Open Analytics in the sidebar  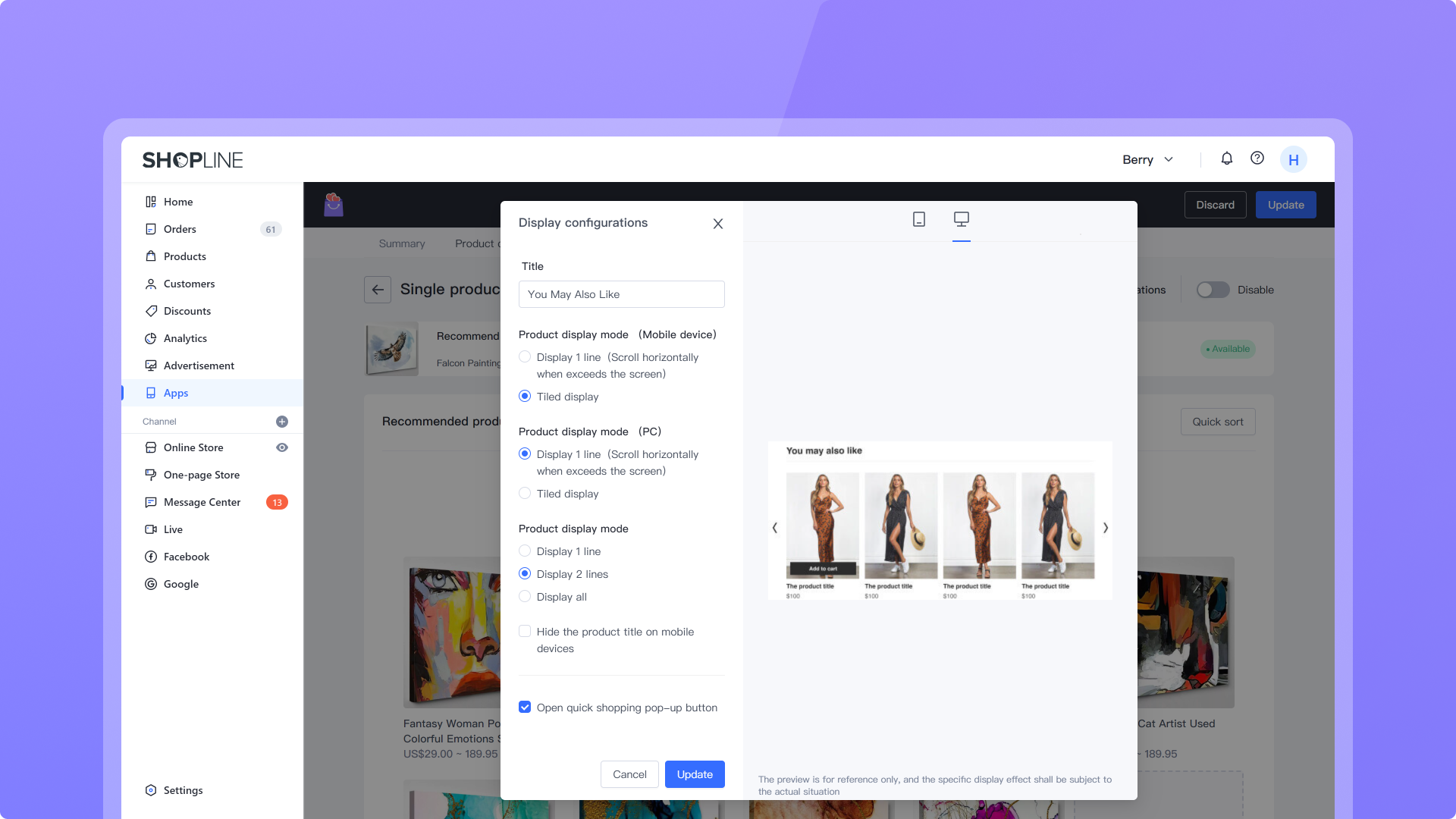[185, 338]
